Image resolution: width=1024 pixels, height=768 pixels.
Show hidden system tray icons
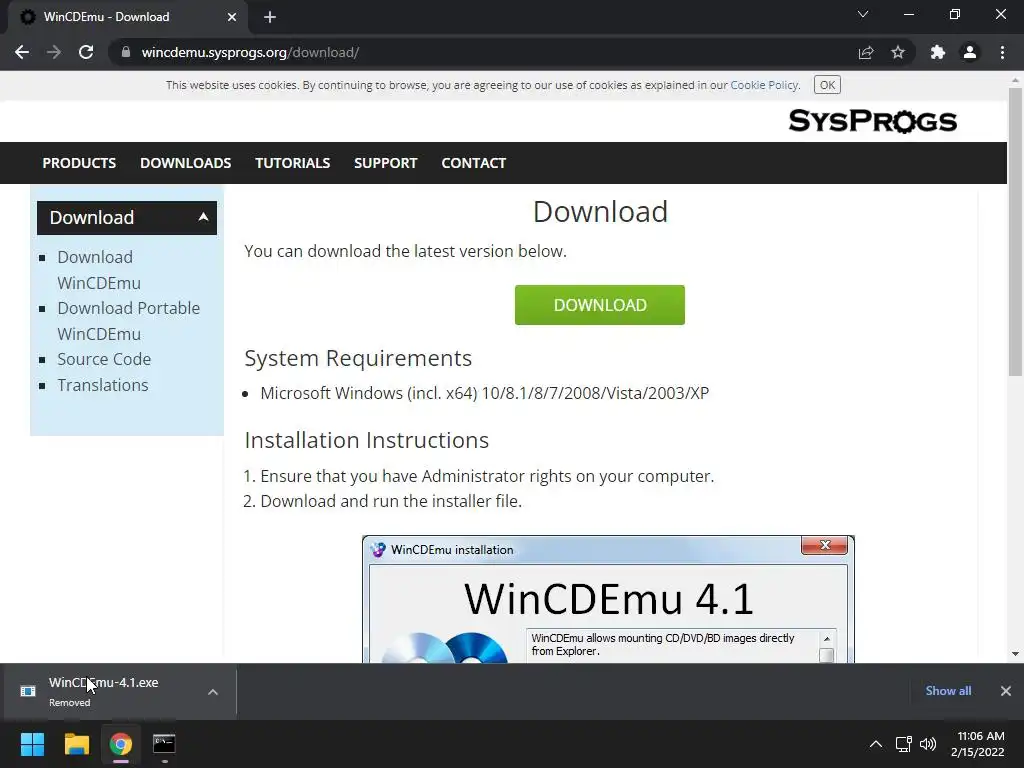pos(876,744)
